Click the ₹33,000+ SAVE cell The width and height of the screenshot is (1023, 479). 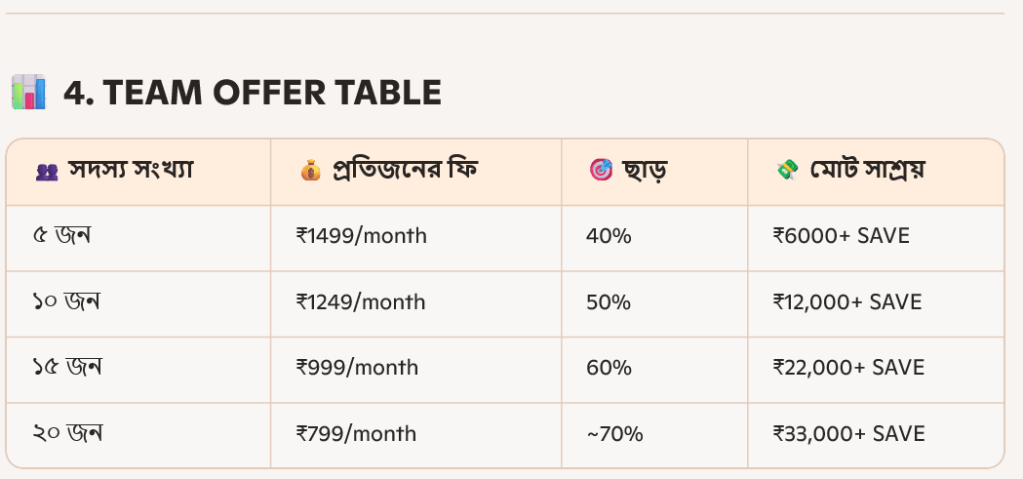(x=849, y=434)
